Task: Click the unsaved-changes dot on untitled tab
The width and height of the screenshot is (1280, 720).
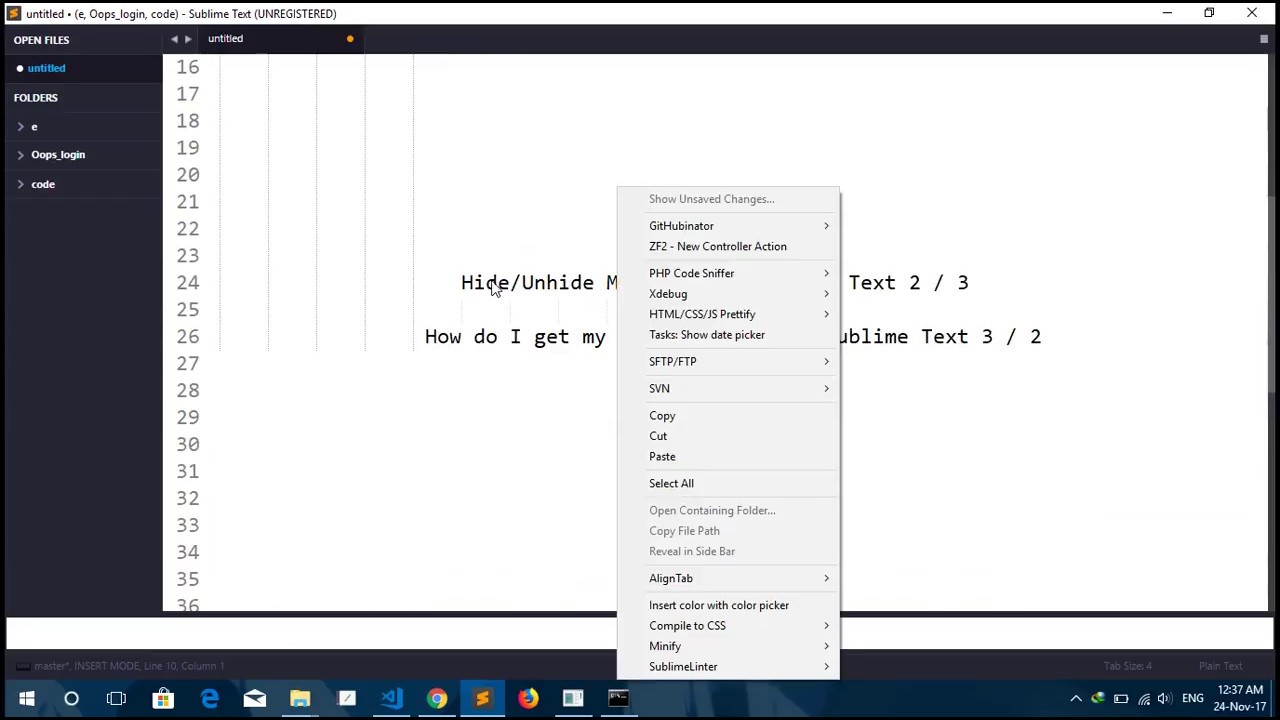Action: pos(350,39)
